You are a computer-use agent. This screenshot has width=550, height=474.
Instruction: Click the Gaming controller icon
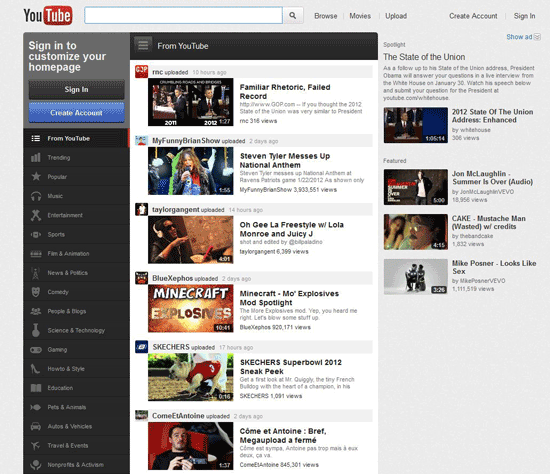[x=36, y=349]
